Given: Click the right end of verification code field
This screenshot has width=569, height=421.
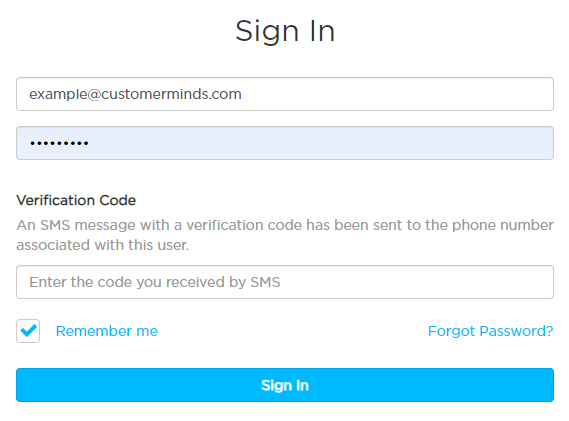Looking at the screenshot, I should (x=508, y=282).
